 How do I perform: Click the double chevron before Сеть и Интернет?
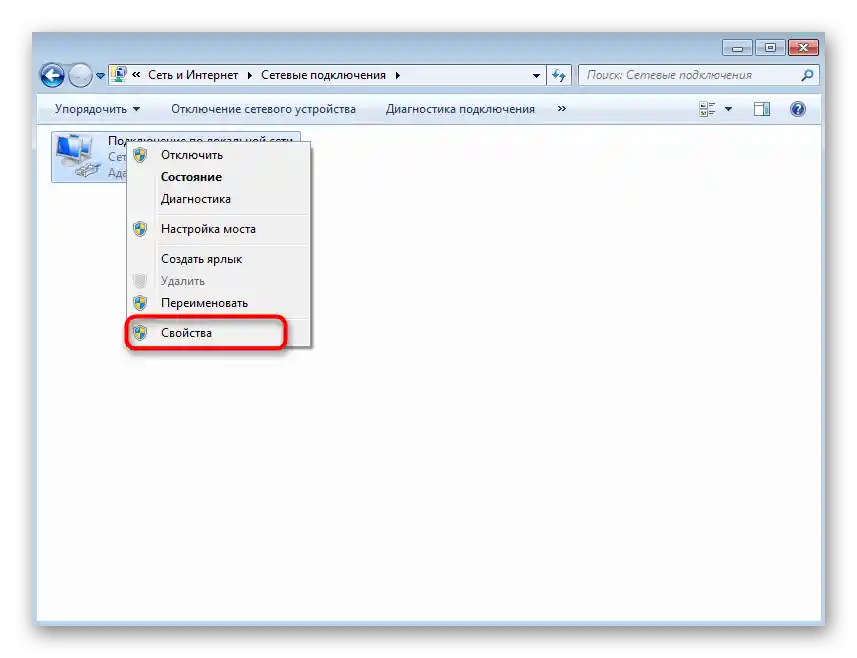136,75
